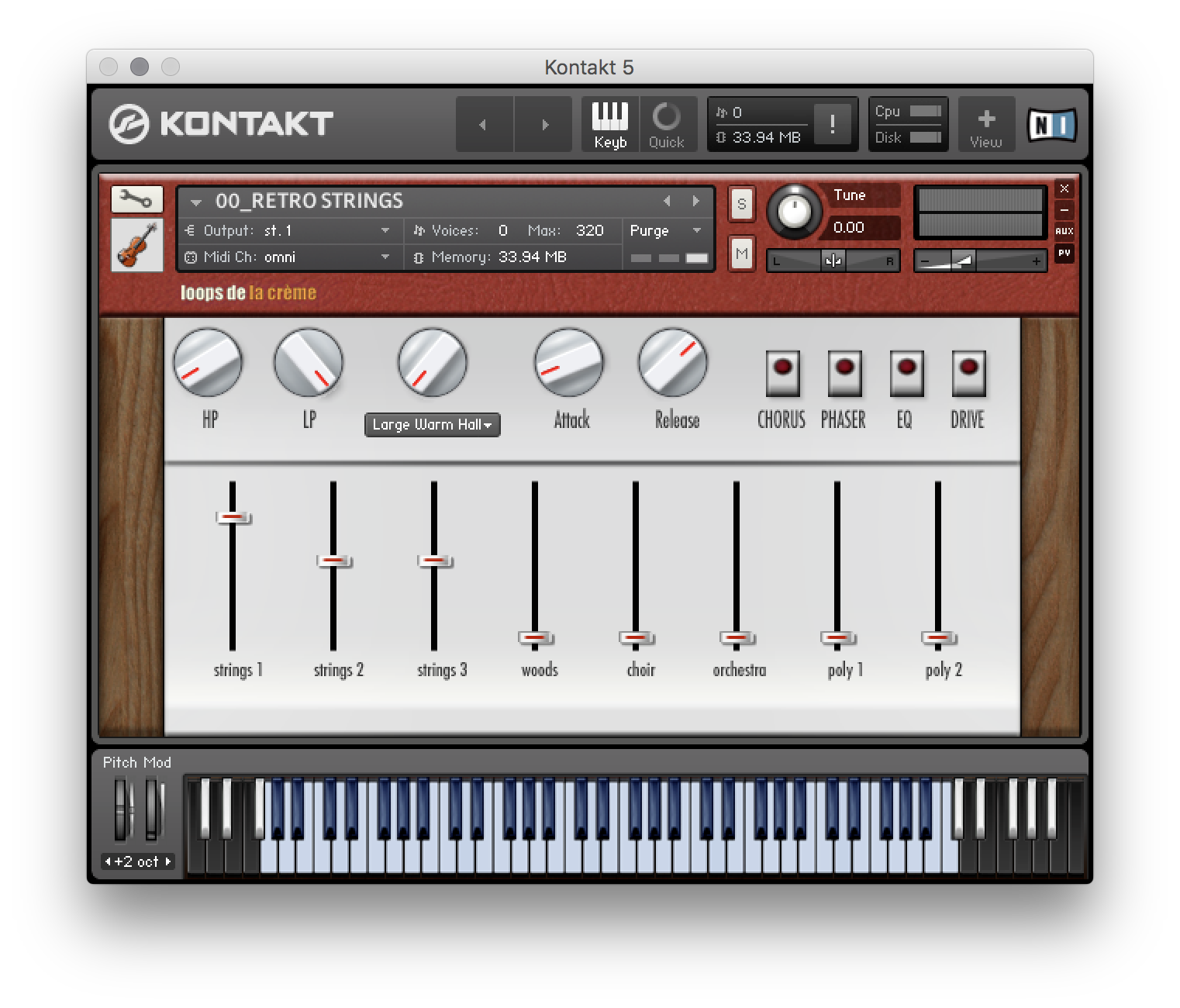Click the panic exclamation button

pos(833,124)
